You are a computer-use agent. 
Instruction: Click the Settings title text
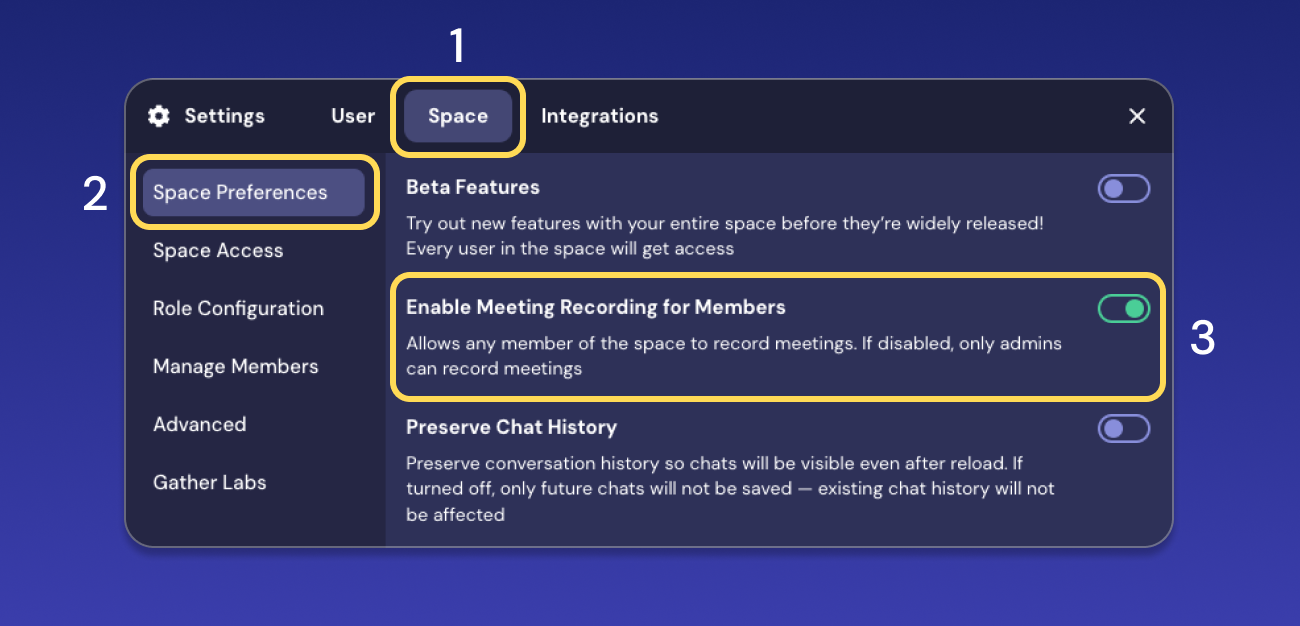(224, 116)
